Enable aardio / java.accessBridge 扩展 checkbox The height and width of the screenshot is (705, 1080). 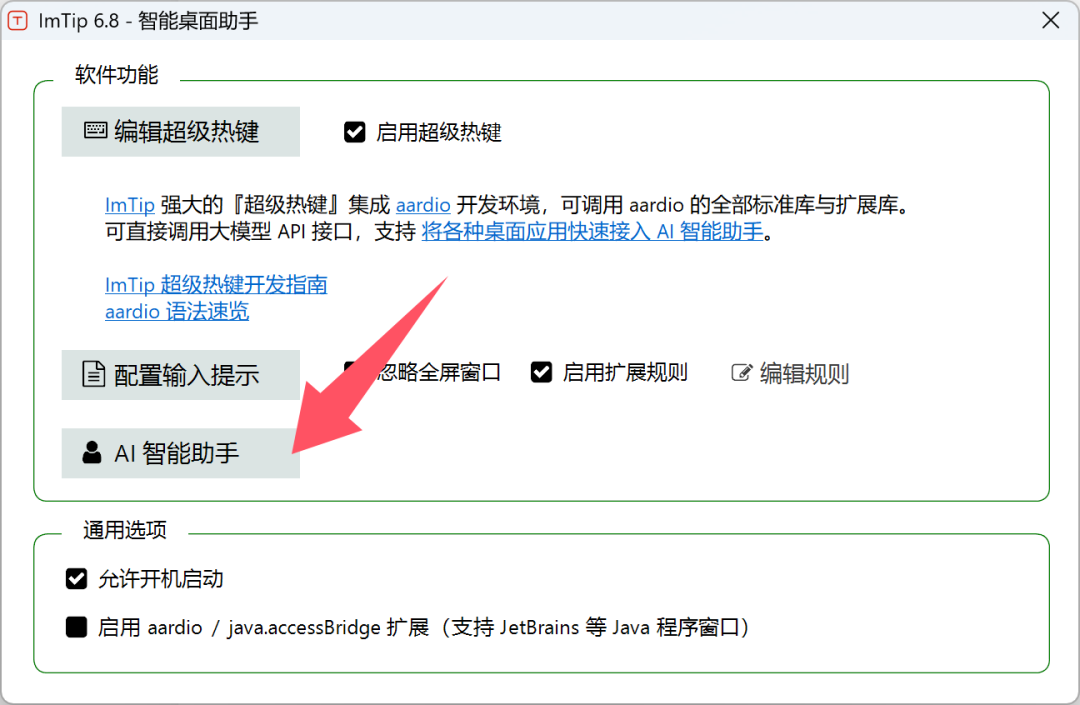point(76,627)
